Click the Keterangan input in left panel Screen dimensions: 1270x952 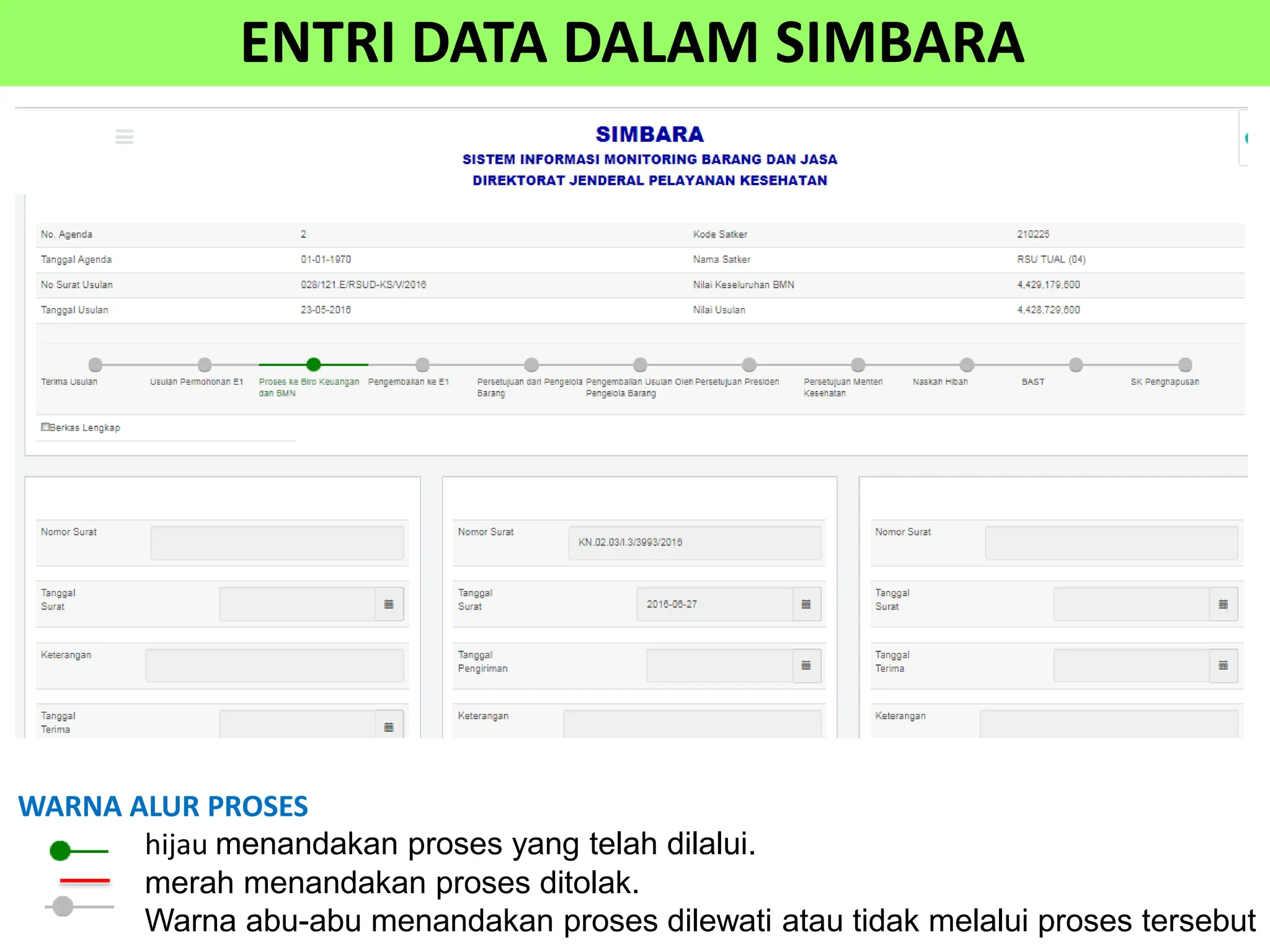[x=274, y=666]
